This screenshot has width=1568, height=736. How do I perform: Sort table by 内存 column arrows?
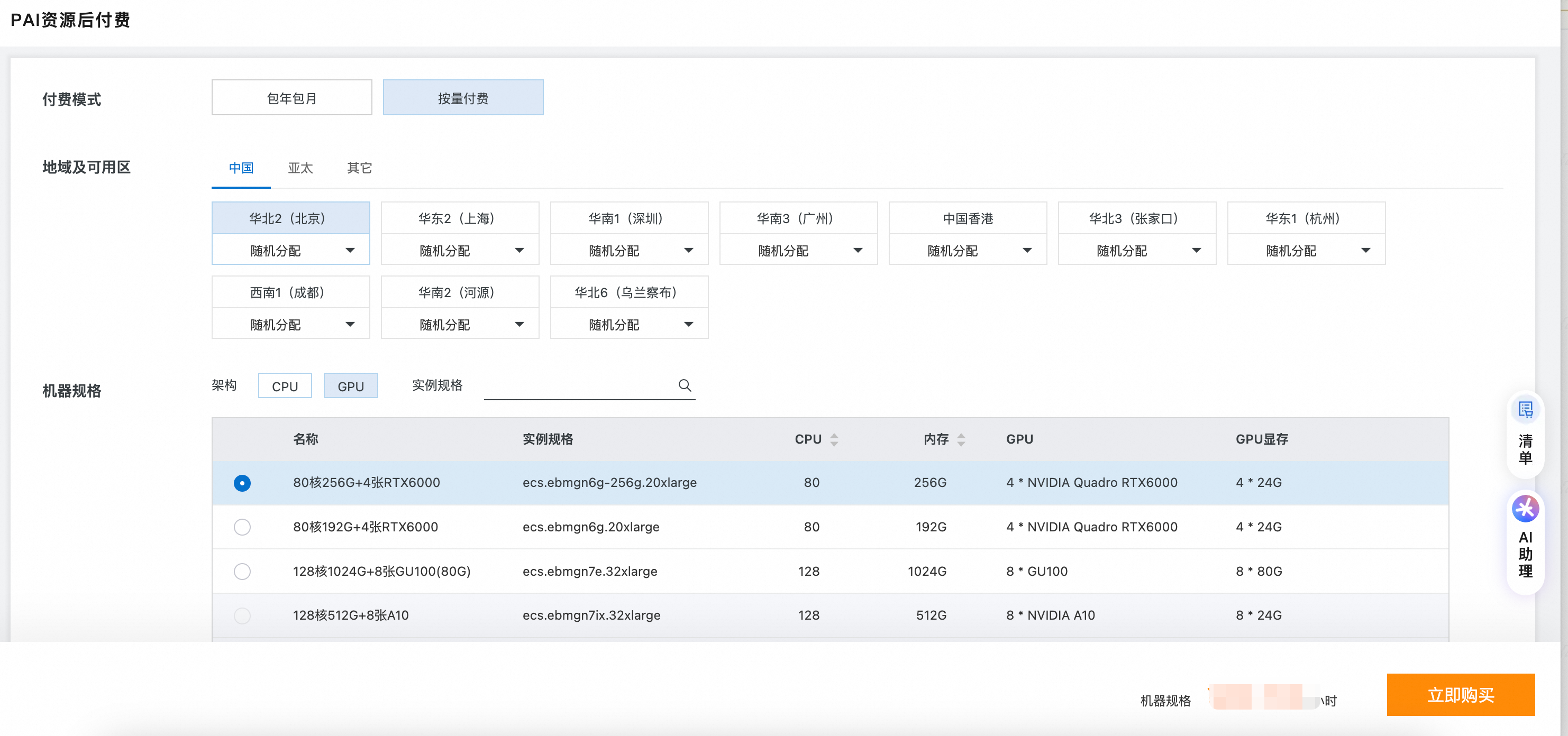click(x=961, y=439)
